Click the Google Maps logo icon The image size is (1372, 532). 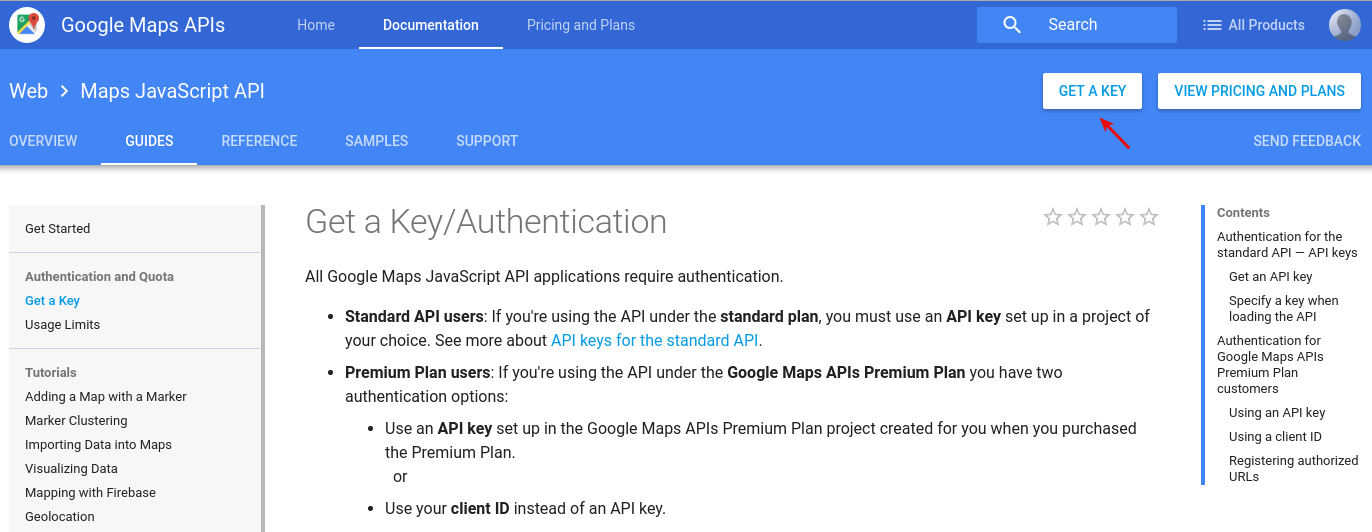click(x=27, y=25)
